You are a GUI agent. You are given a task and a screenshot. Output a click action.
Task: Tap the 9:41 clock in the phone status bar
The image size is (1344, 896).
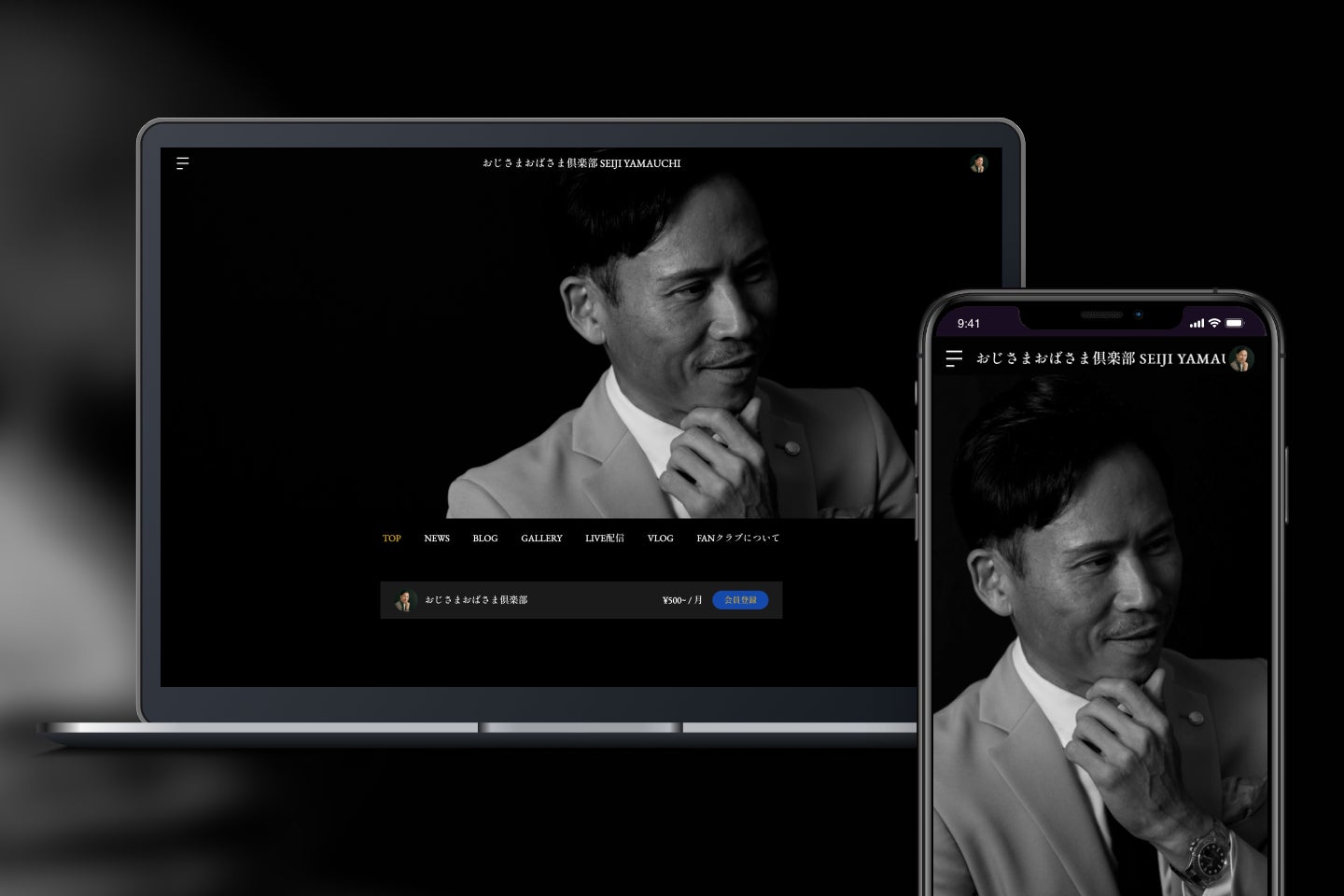pyautogui.click(x=969, y=324)
